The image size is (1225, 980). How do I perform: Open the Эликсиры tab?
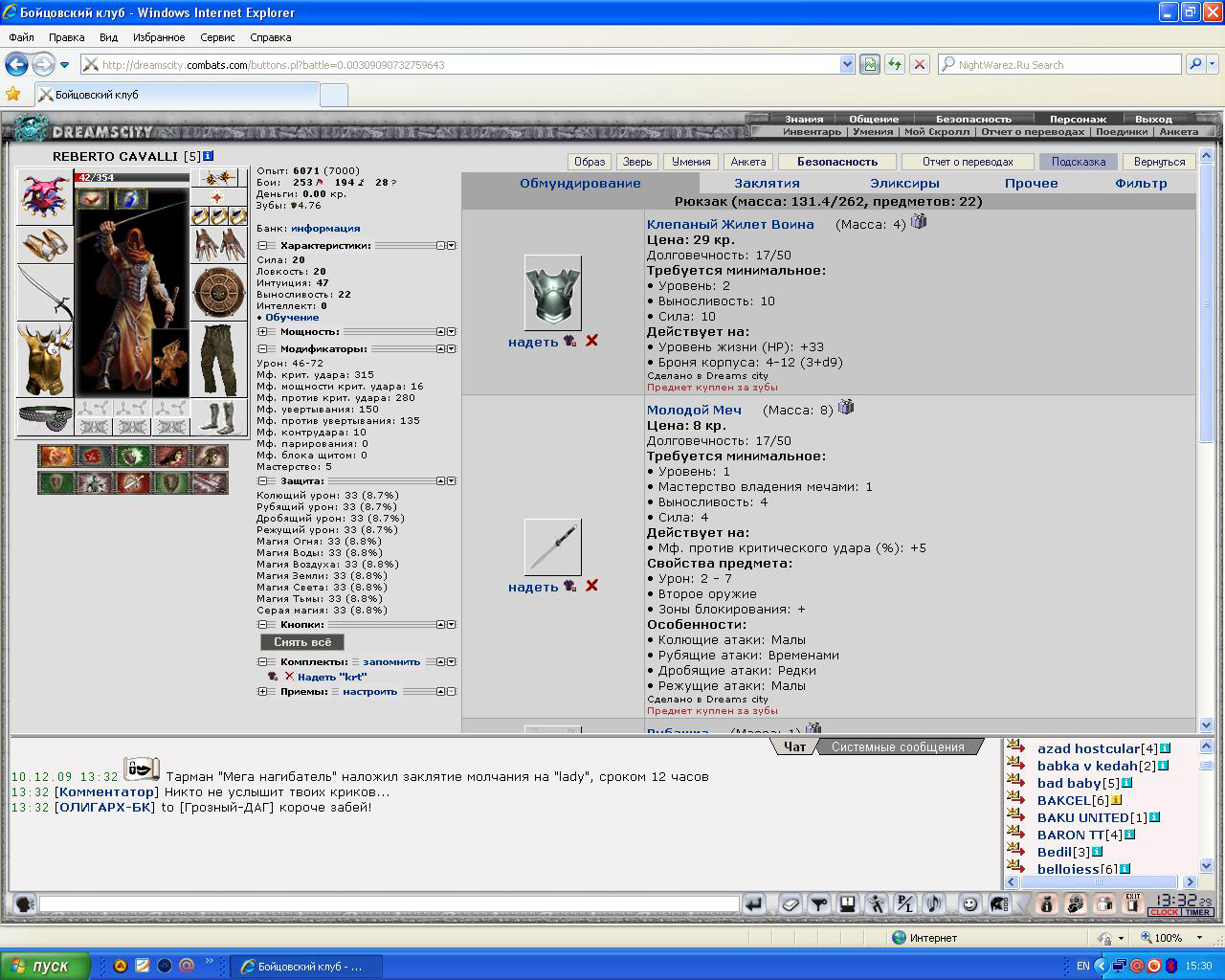[904, 183]
